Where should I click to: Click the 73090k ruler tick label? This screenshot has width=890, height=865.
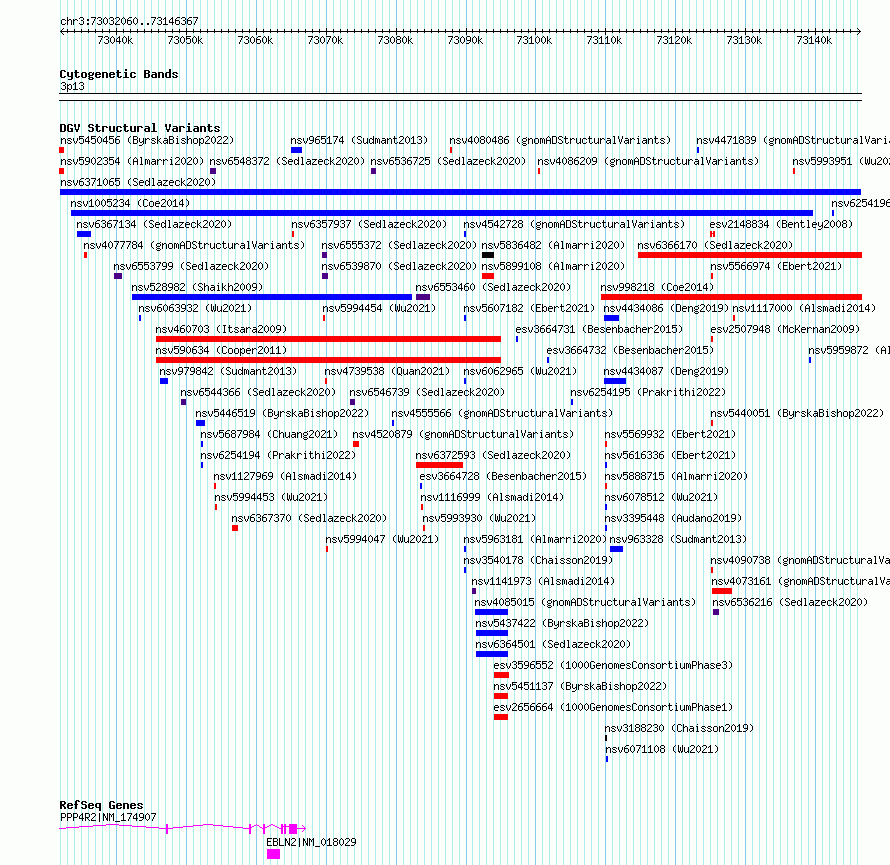465,40
